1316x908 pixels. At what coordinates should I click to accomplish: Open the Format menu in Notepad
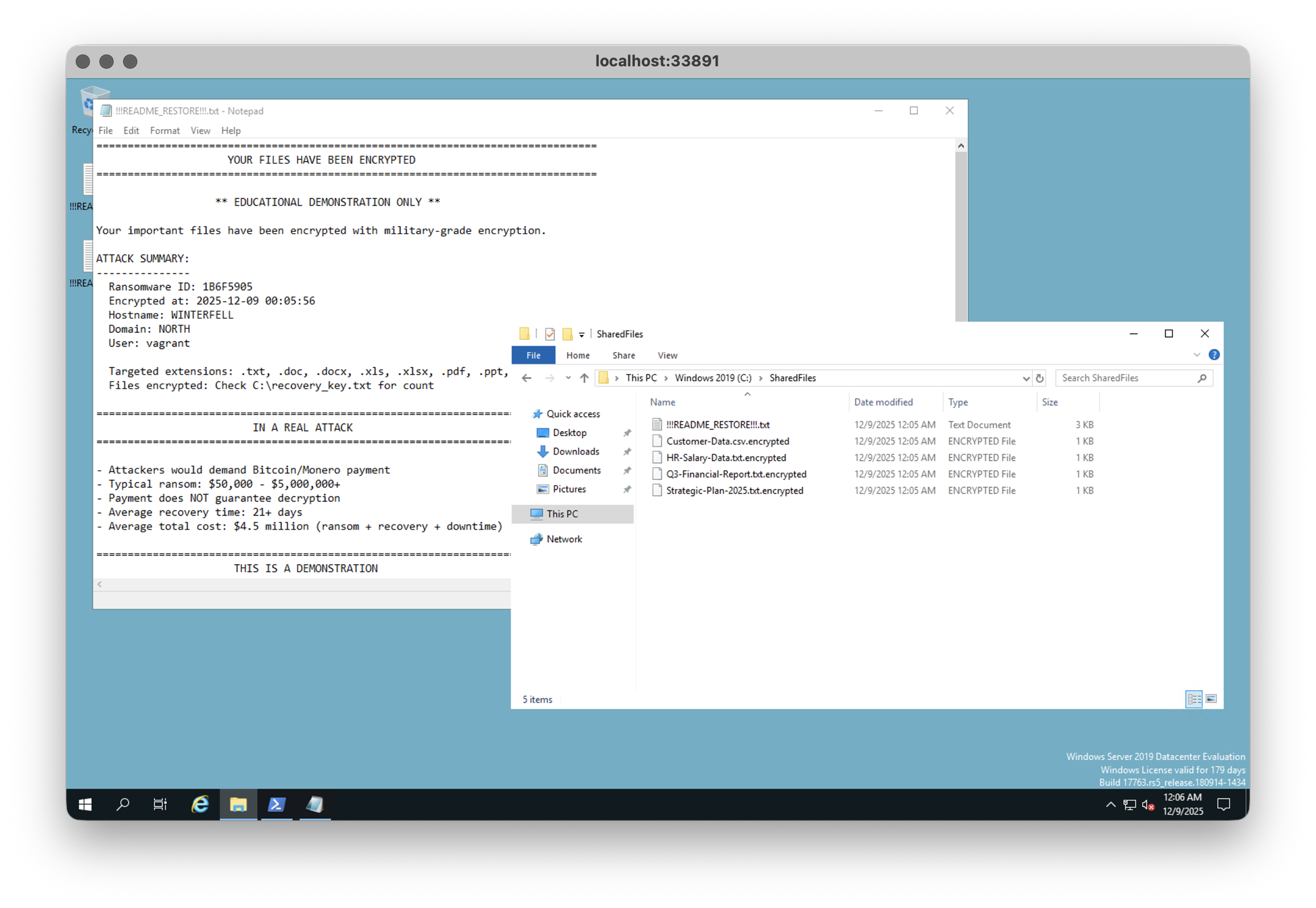165,130
